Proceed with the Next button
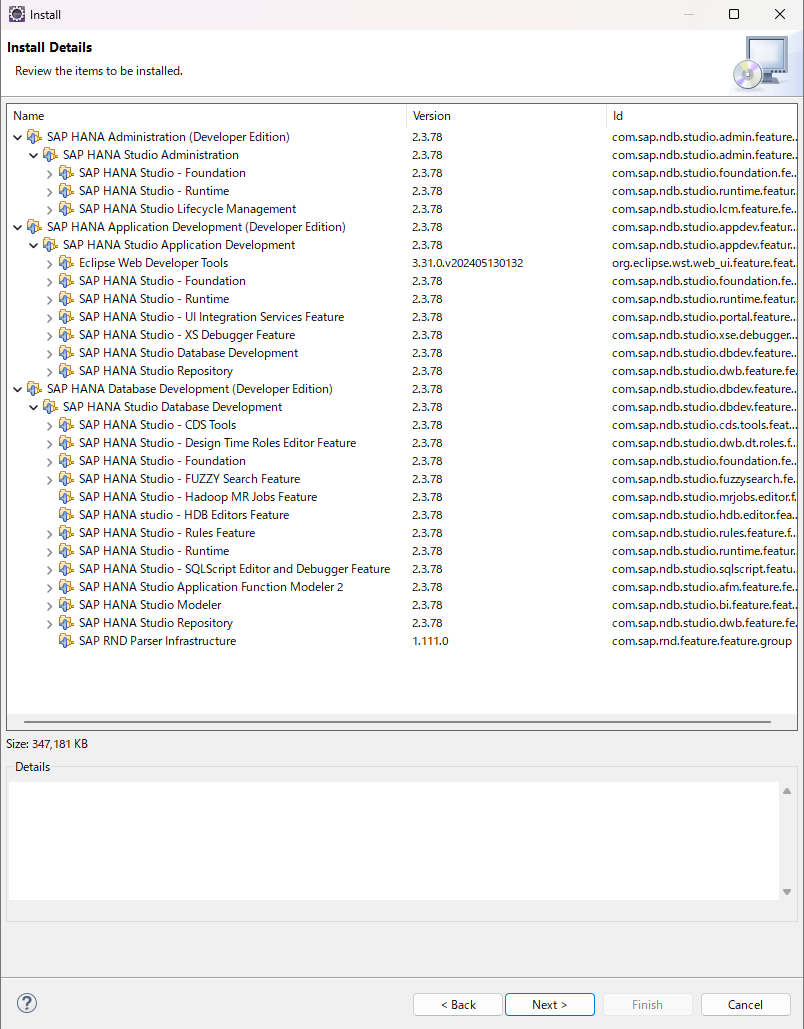Viewport: 804px width, 1029px height. tap(549, 1004)
